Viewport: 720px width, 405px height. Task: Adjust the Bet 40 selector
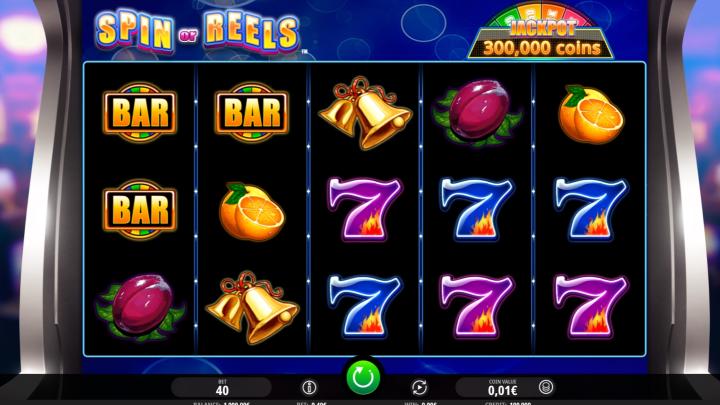222,388
